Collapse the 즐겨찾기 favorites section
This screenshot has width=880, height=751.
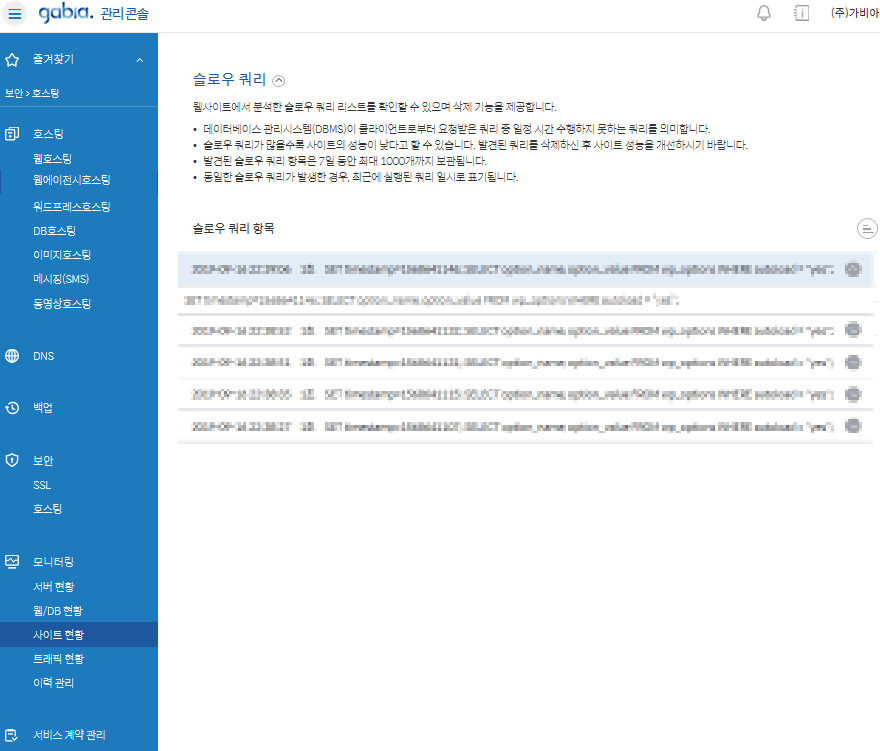(x=139, y=60)
